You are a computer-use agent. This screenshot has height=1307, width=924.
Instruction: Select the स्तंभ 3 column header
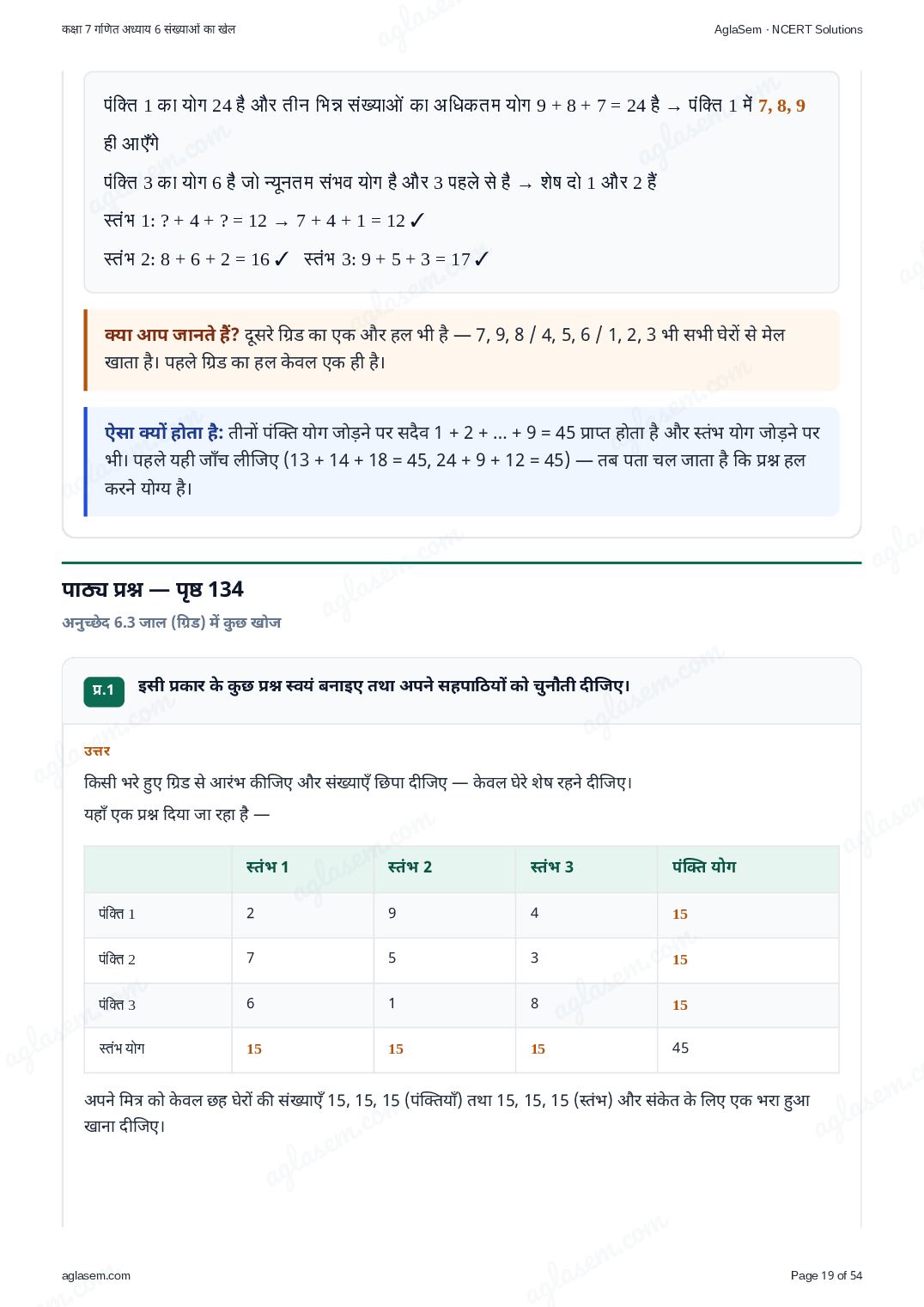click(x=551, y=867)
